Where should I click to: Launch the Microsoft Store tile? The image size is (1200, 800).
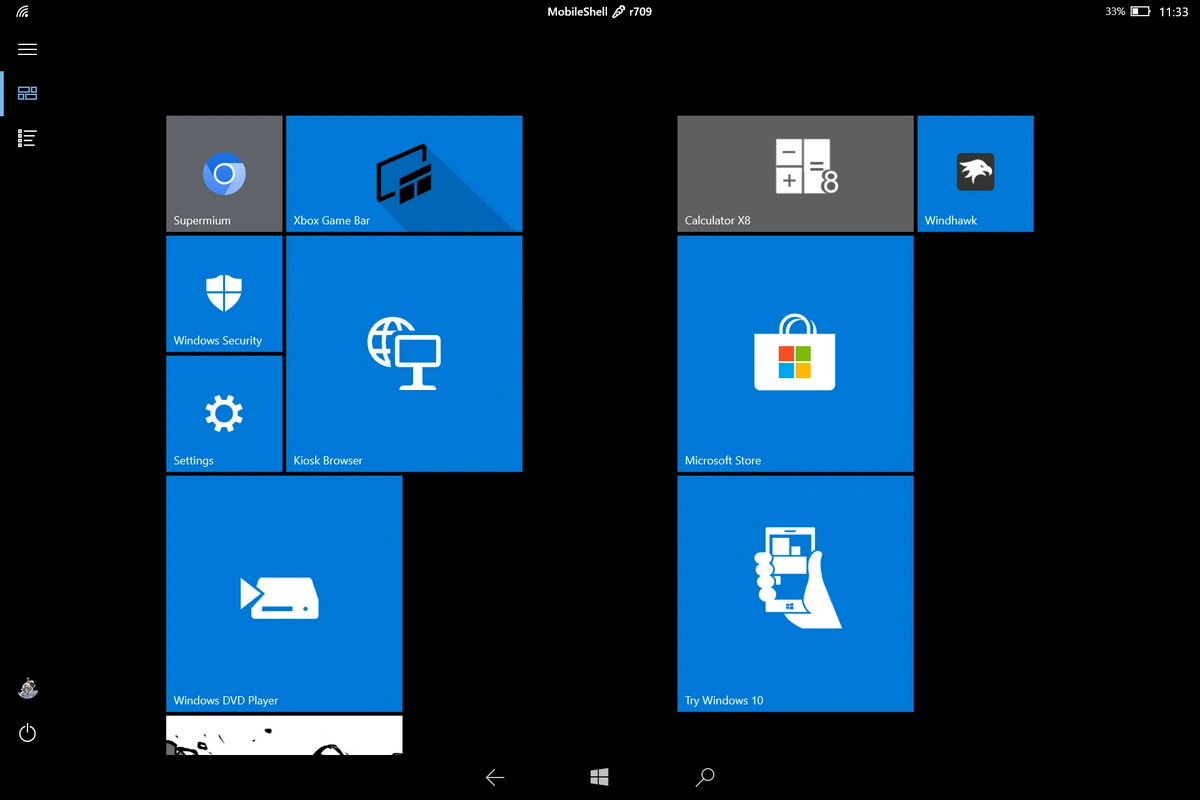(x=795, y=353)
